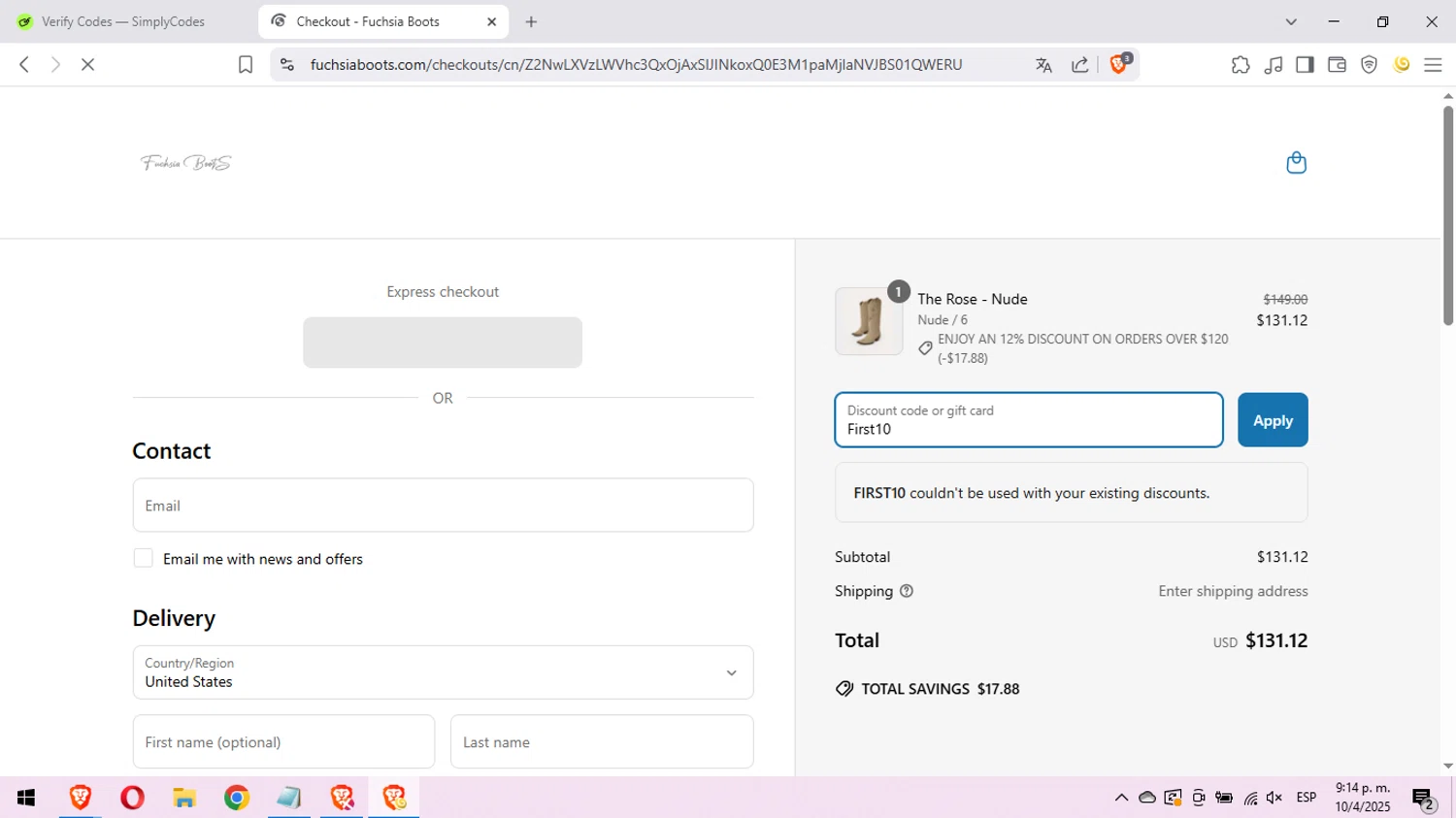
Task: Click the ESP language indicator
Action: point(1307,798)
